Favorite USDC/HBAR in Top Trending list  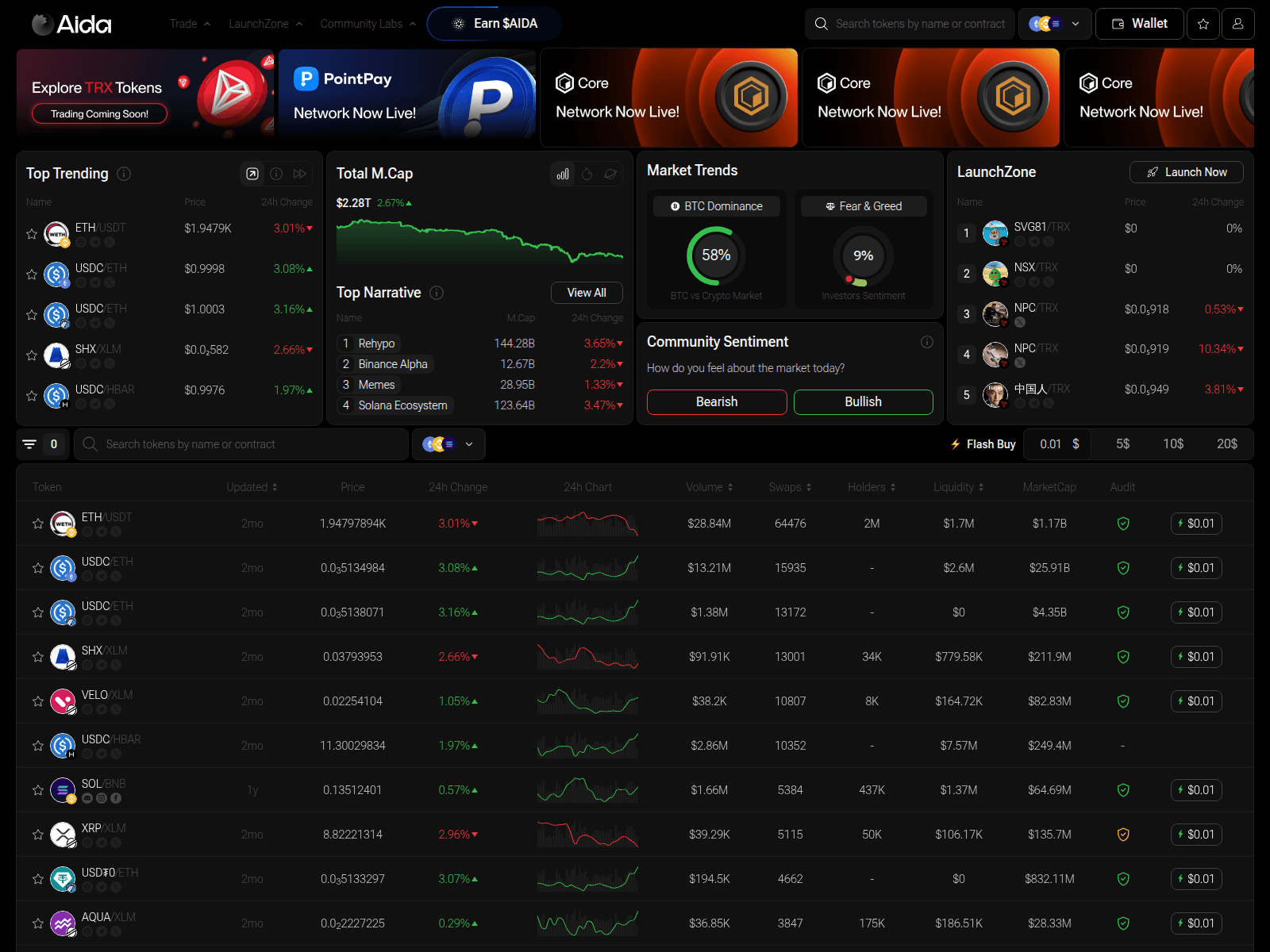pyautogui.click(x=32, y=396)
